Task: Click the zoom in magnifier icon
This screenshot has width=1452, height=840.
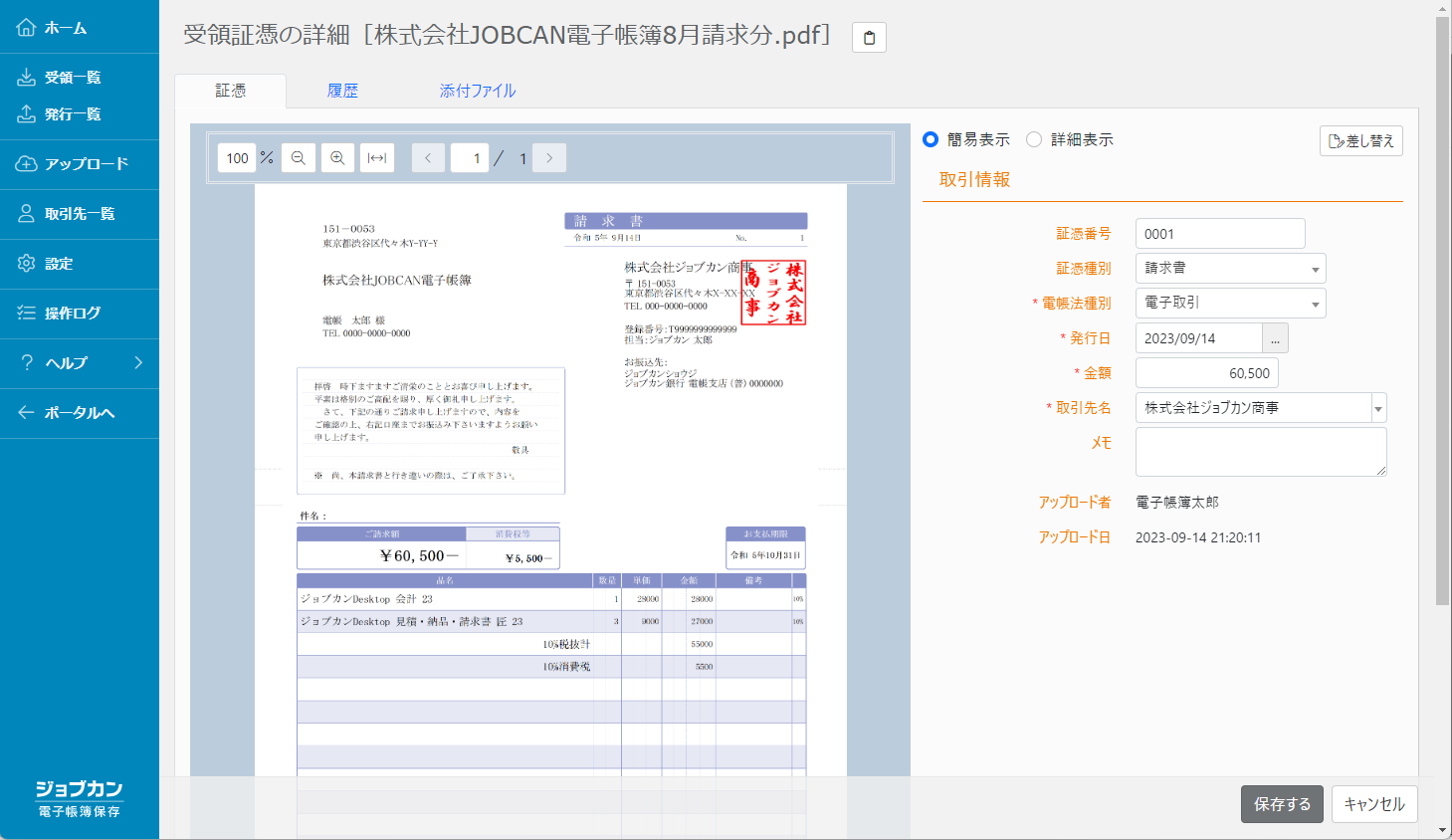Action: point(337,158)
